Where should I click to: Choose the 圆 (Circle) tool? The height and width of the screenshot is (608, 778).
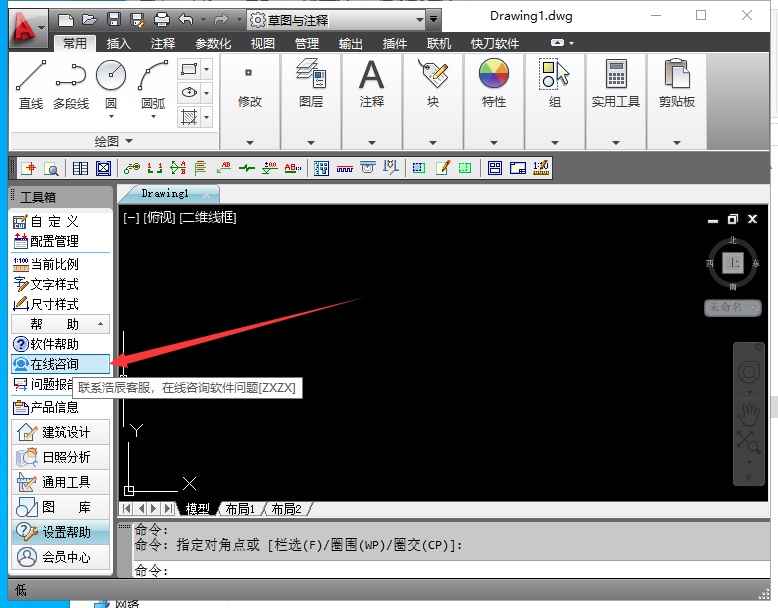point(110,84)
